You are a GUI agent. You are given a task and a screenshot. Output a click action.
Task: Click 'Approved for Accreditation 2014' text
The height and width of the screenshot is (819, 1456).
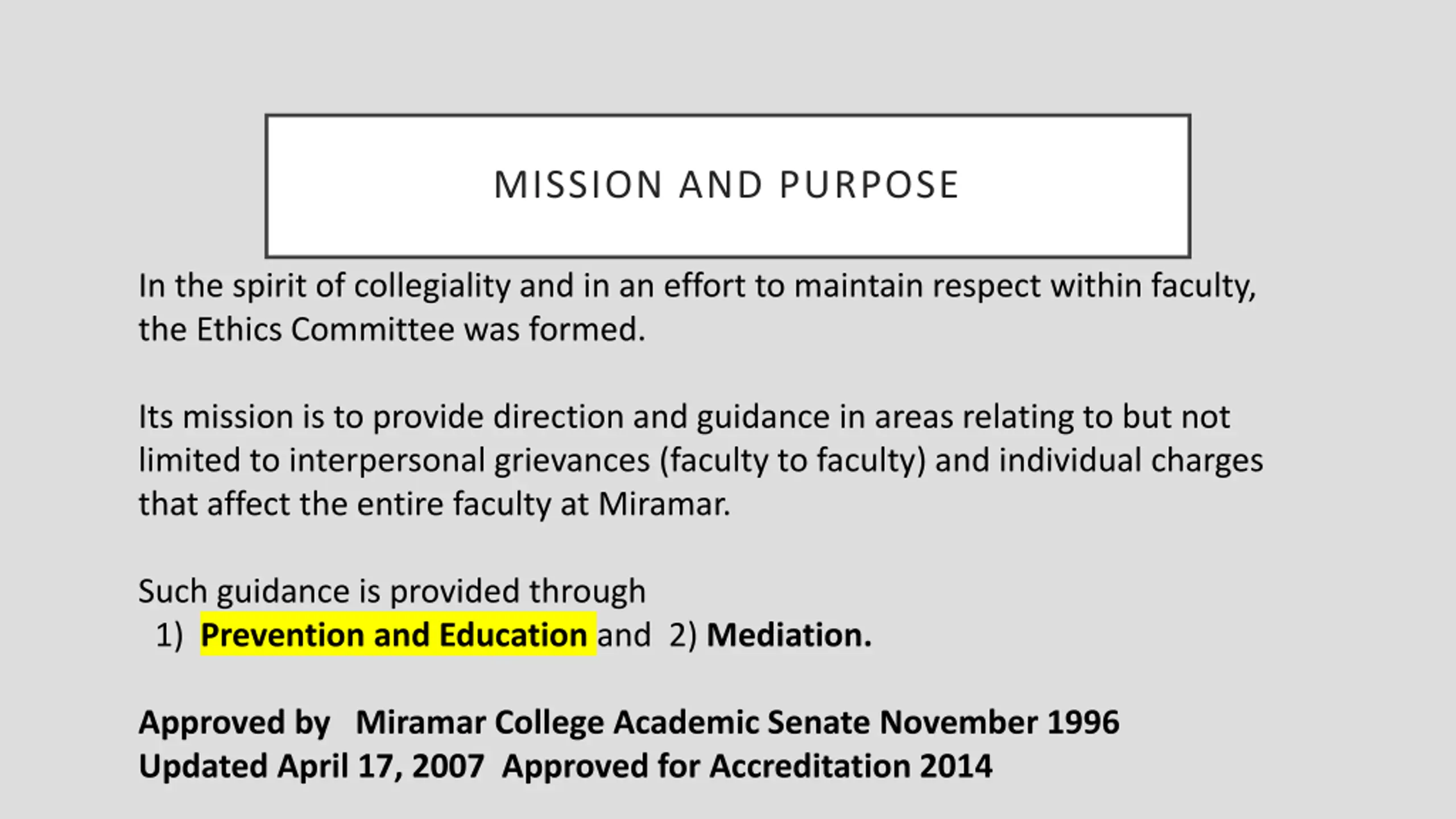[x=747, y=766]
